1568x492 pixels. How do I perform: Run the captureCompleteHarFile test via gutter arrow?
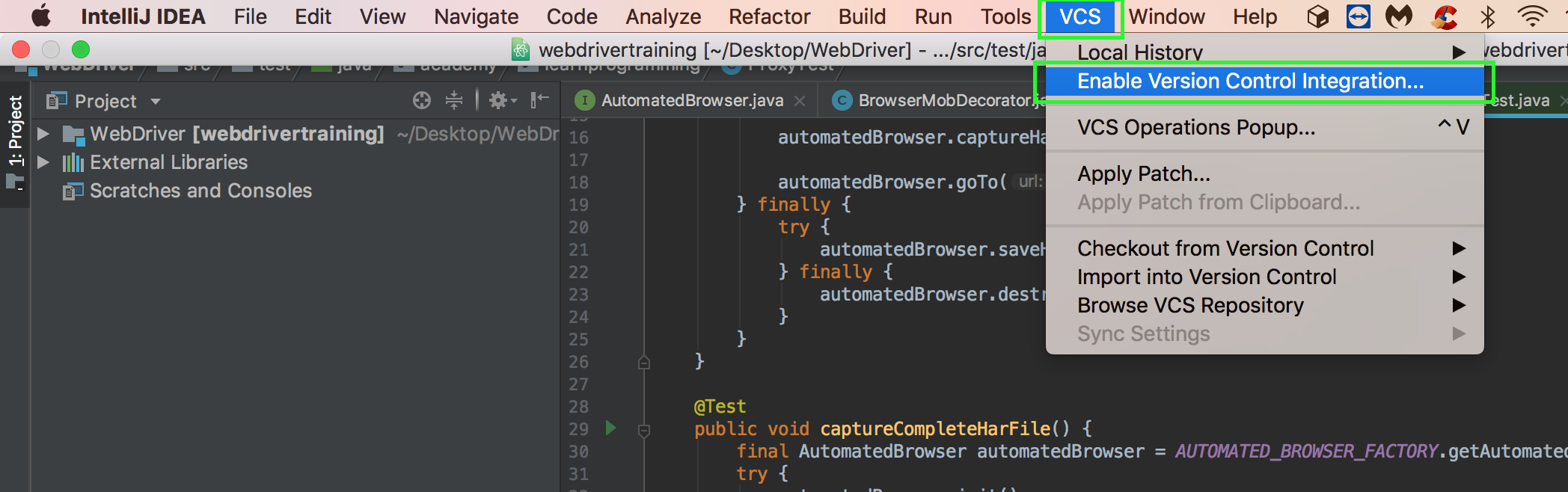point(610,428)
